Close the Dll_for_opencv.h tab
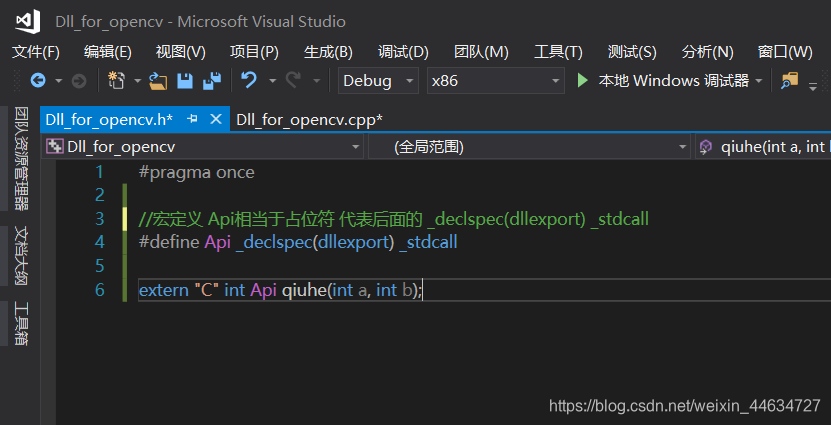 coord(216,119)
